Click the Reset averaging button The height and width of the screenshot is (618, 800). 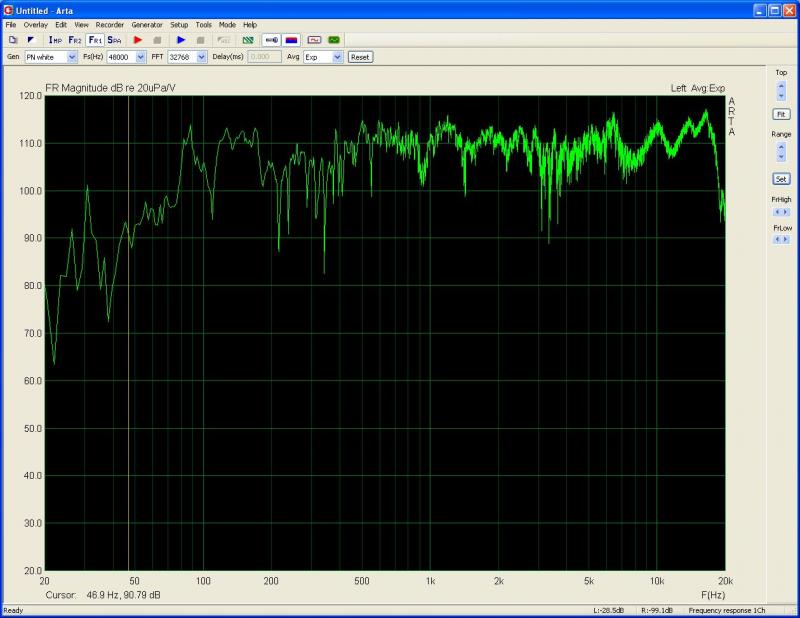[x=360, y=57]
